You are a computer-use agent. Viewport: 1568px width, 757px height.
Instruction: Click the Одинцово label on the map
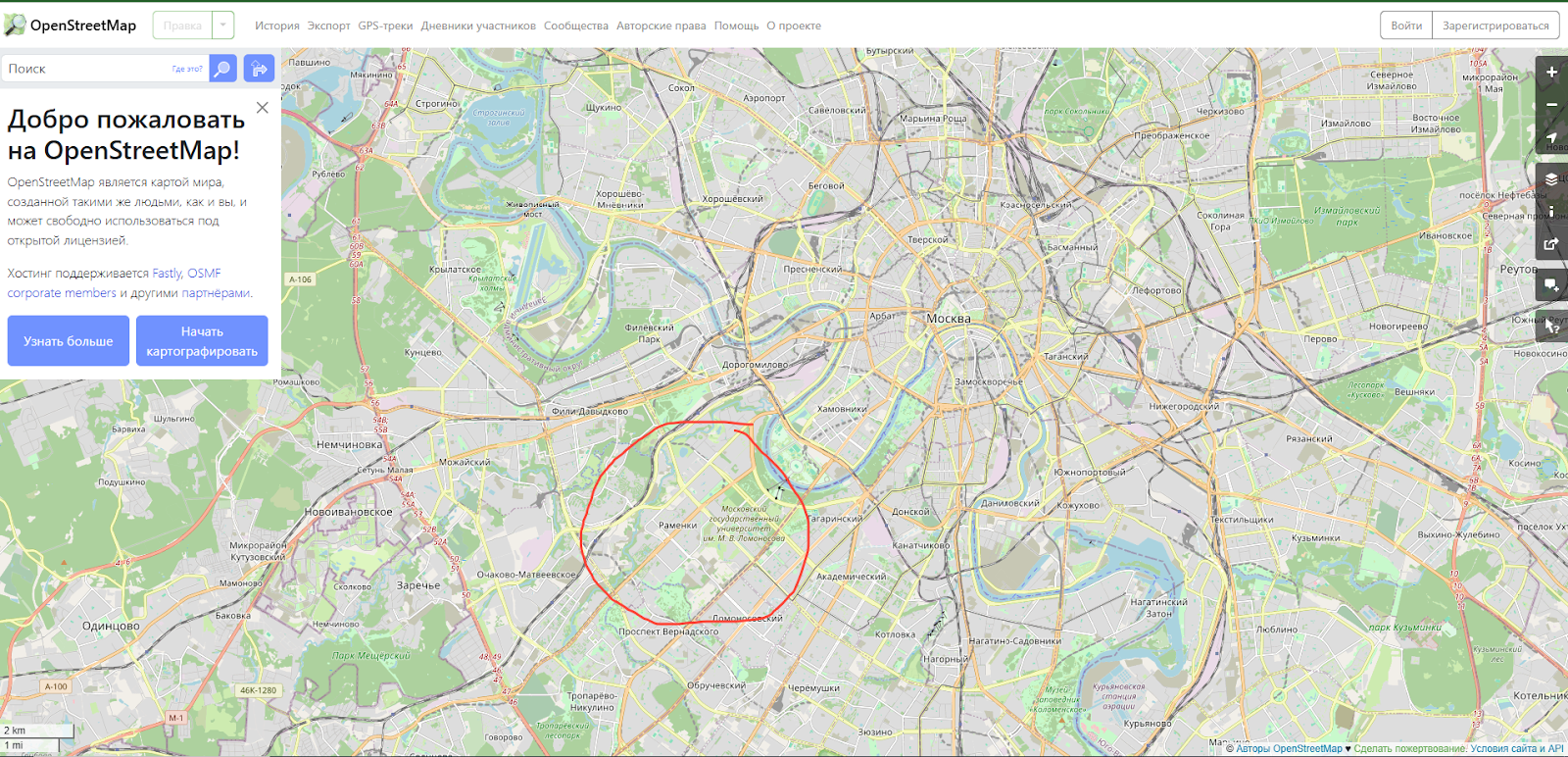tap(111, 626)
